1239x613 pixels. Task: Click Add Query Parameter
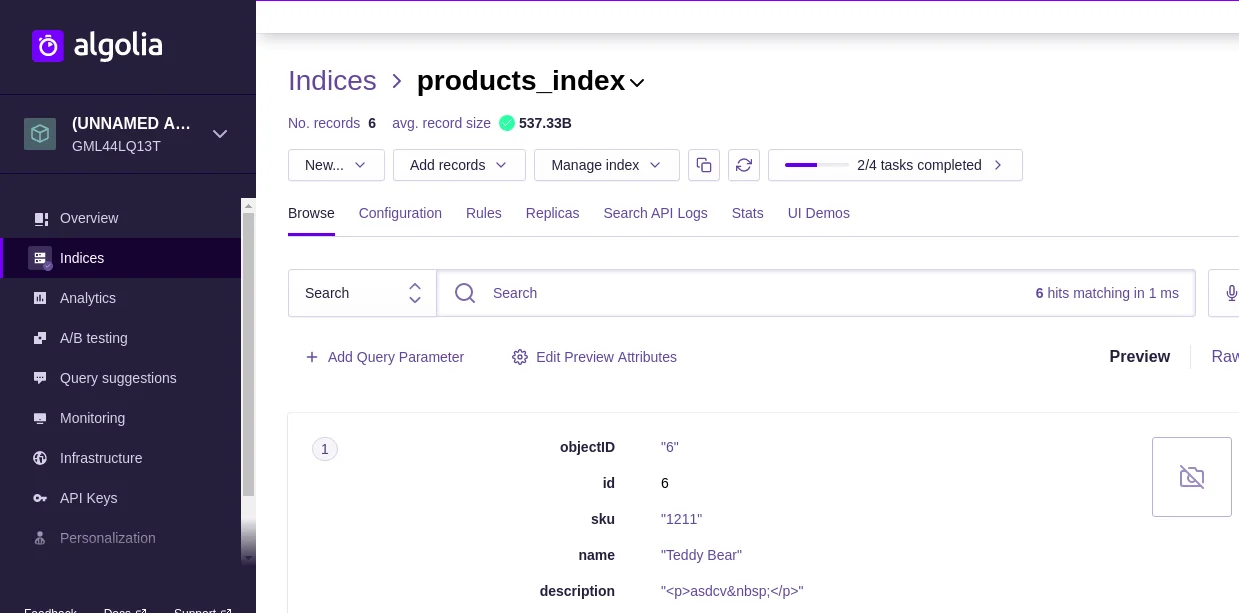(x=385, y=357)
